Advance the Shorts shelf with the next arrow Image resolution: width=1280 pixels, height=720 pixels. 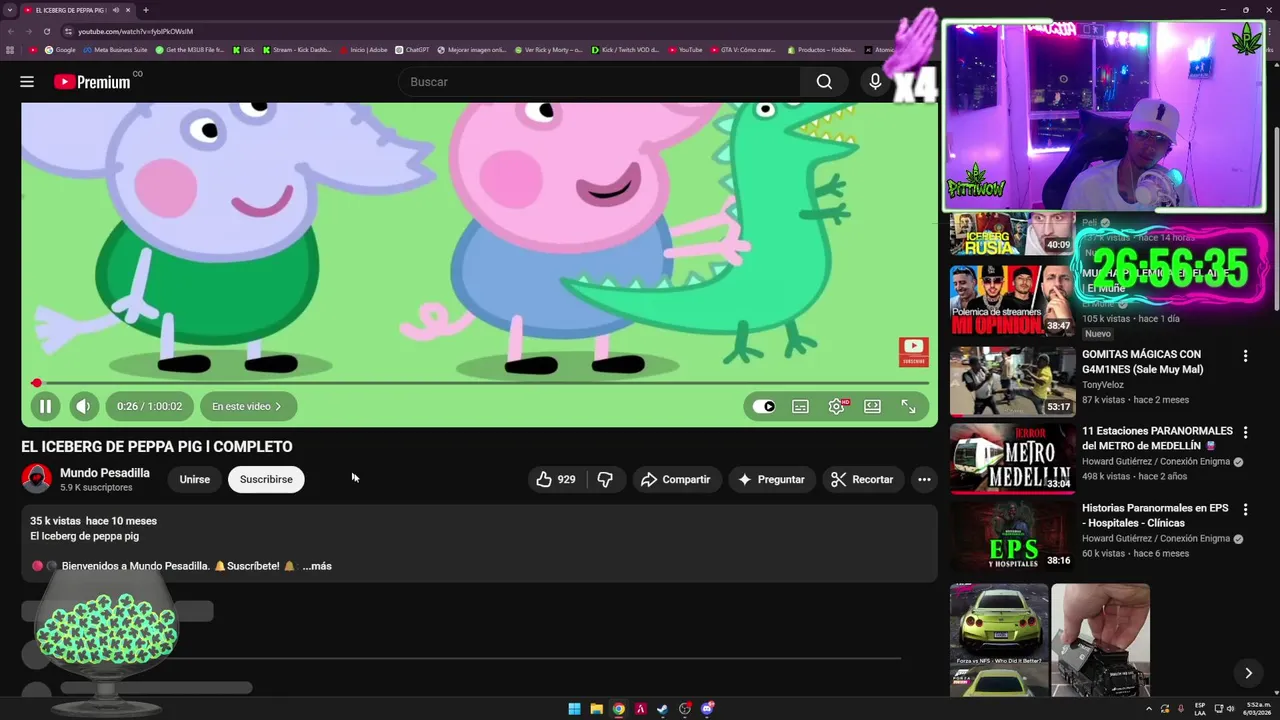[1248, 673]
